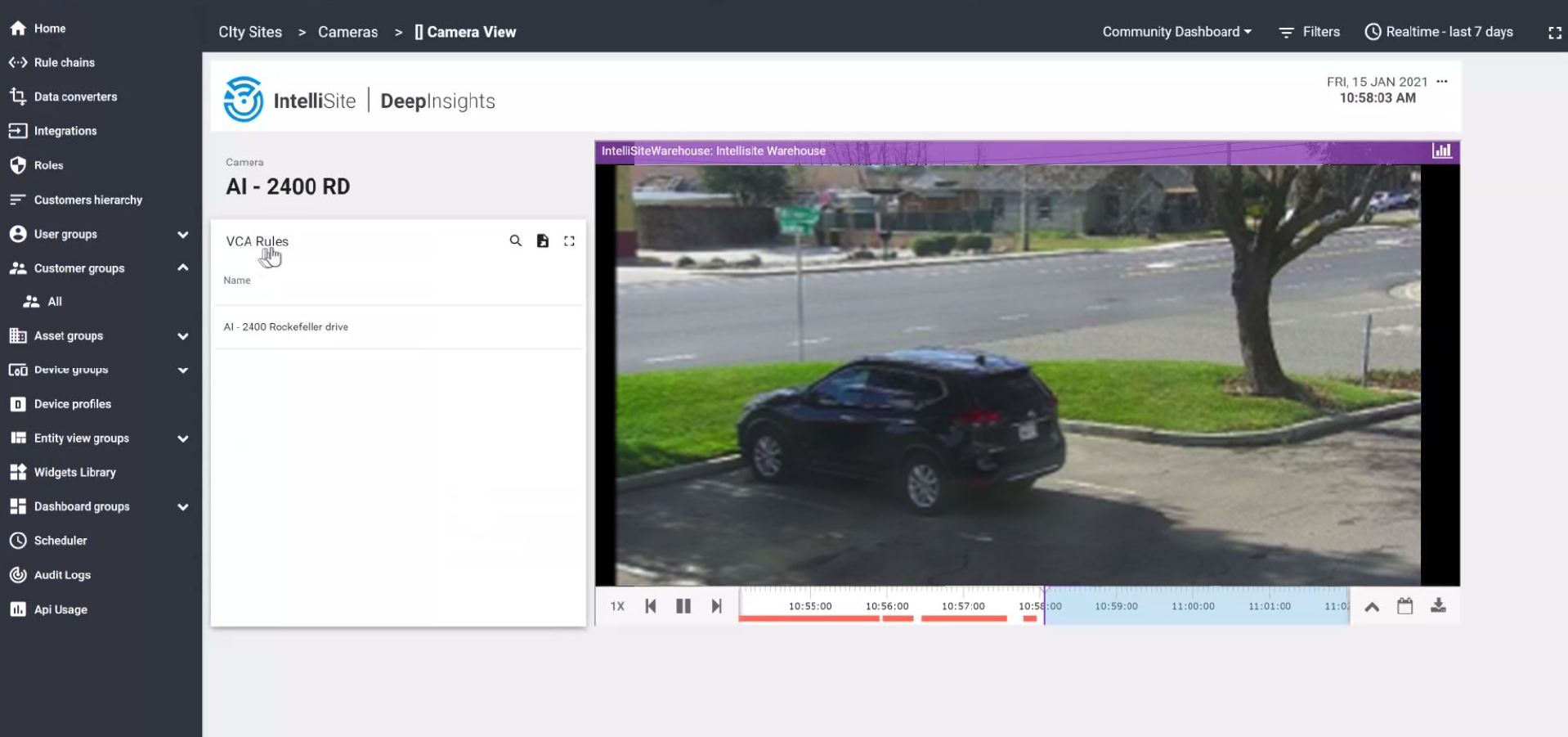Open the Community Dashboard dropdown

[1177, 32]
